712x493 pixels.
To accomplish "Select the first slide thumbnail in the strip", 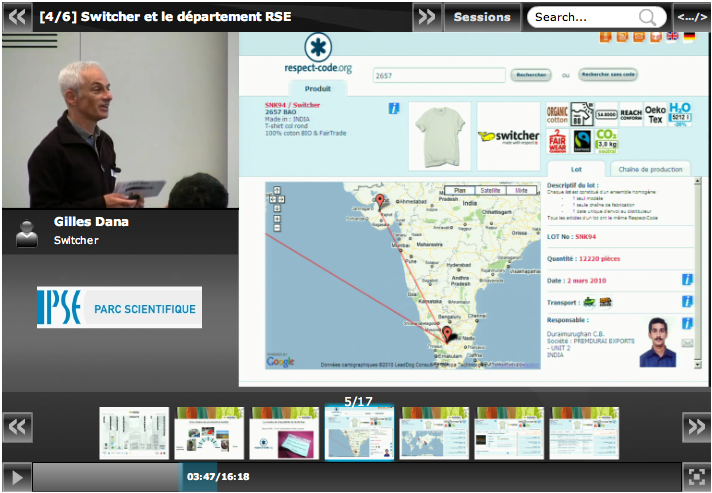I will pos(134,433).
